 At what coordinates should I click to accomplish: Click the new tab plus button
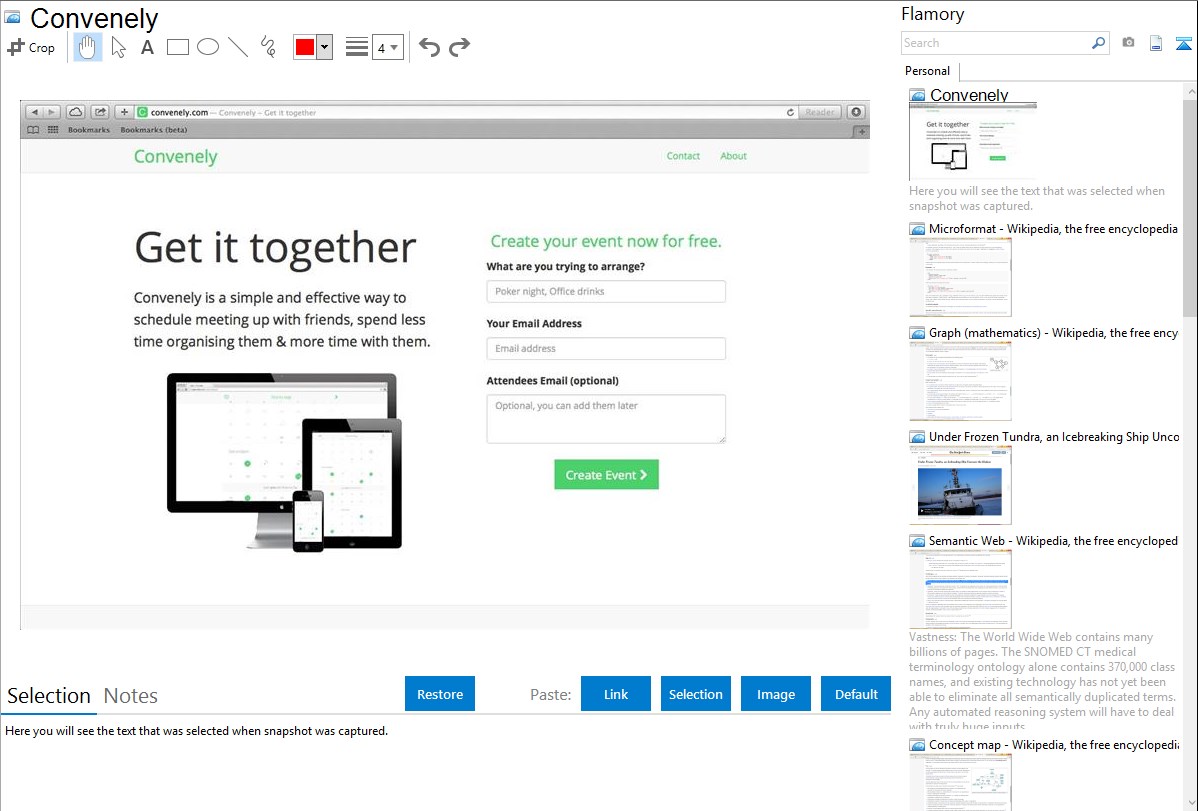click(x=861, y=131)
